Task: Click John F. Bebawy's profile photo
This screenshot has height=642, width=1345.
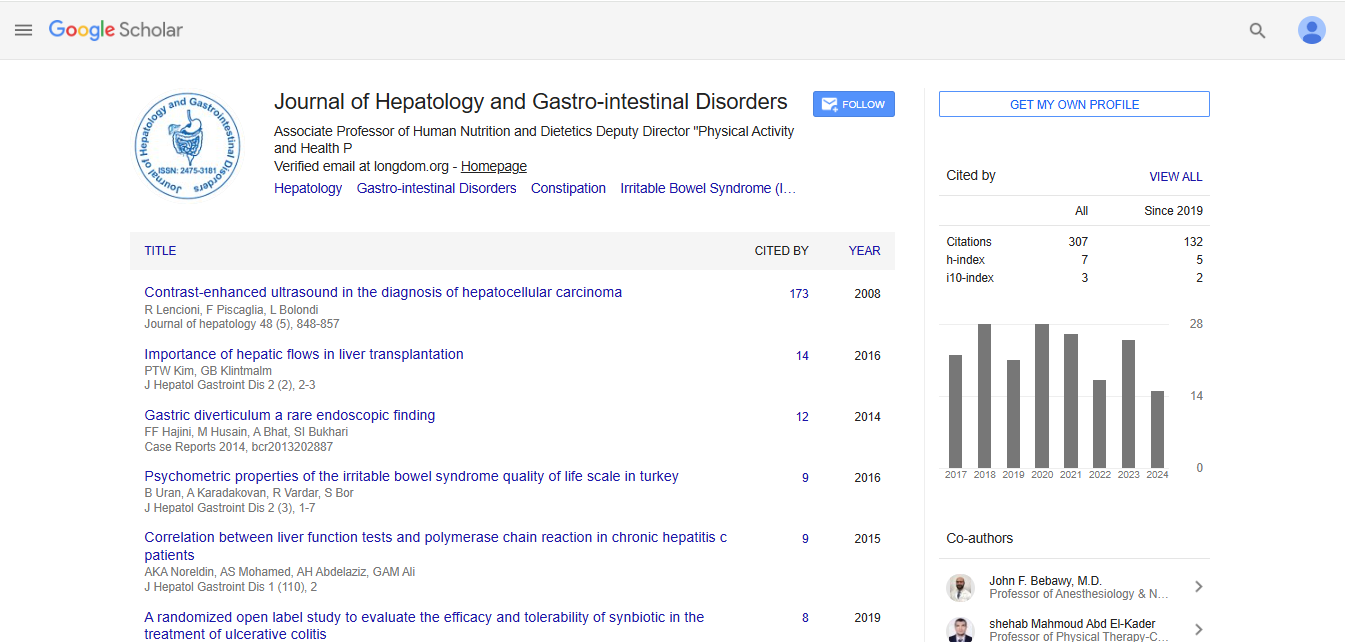Action: pyautogui.click(x=960, y=587)
